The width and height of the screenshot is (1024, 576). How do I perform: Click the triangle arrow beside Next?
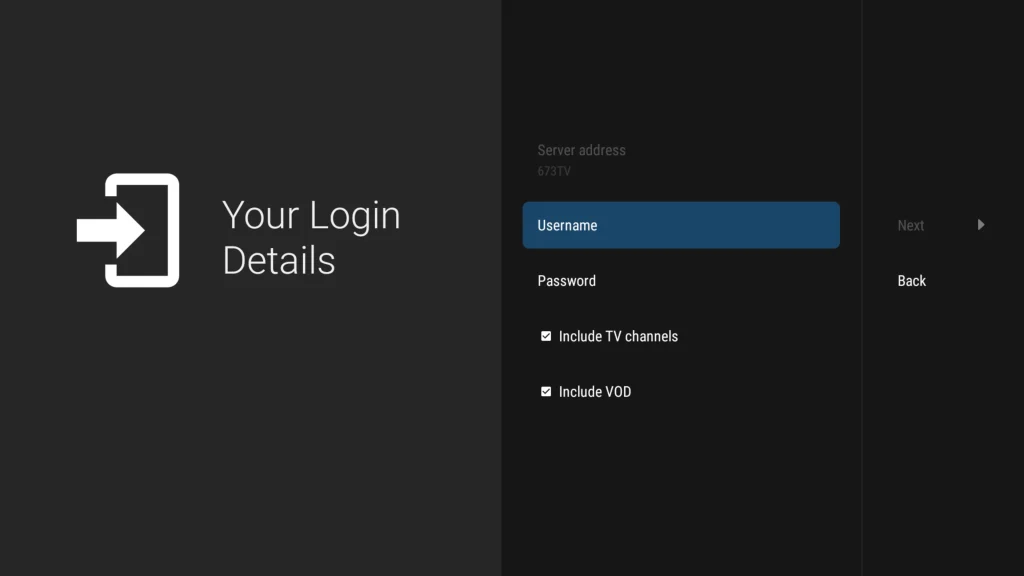click(x=981, y=225)
